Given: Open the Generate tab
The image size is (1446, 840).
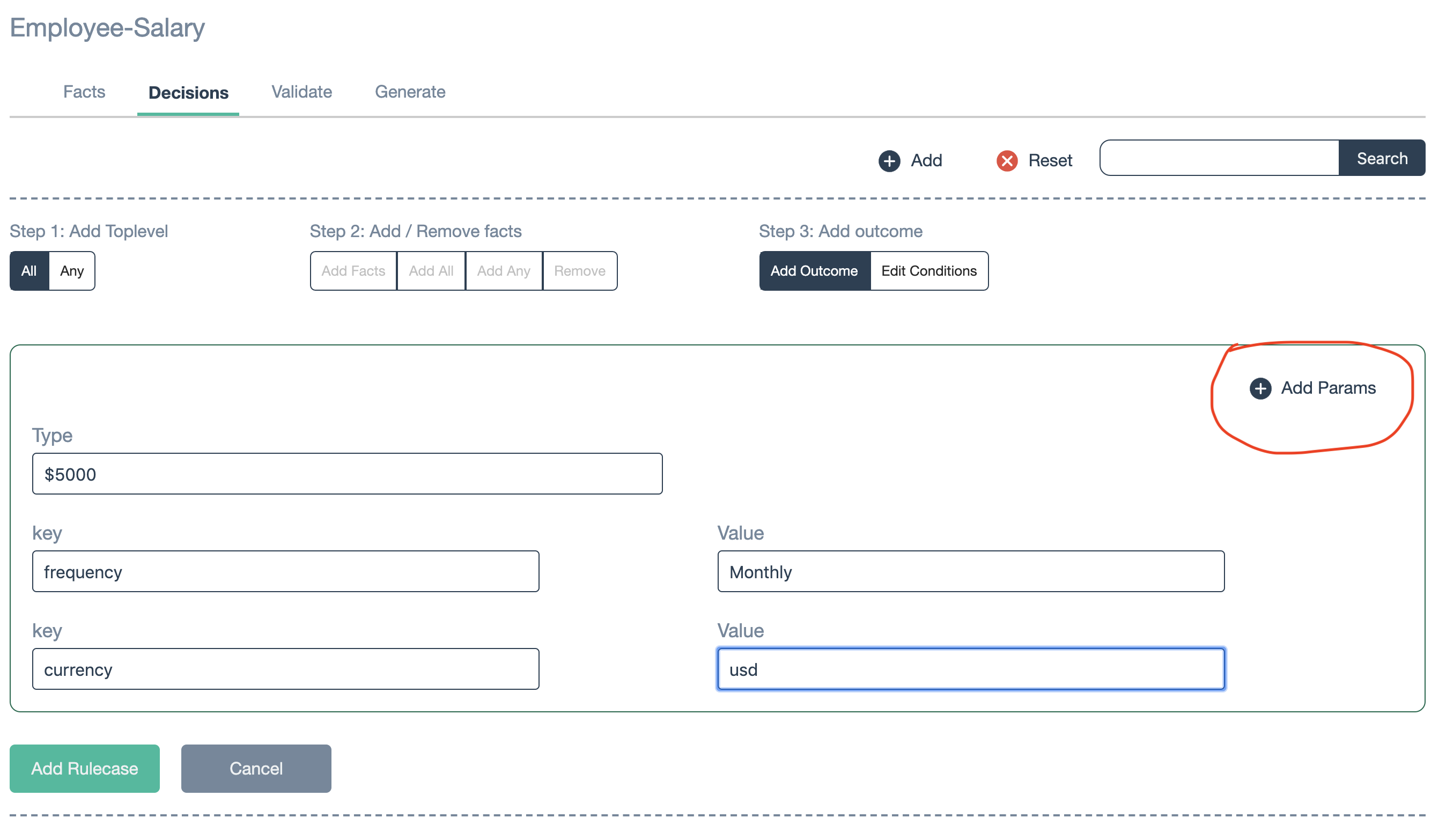Looking at the screenshot, I should tap(410, 92).
